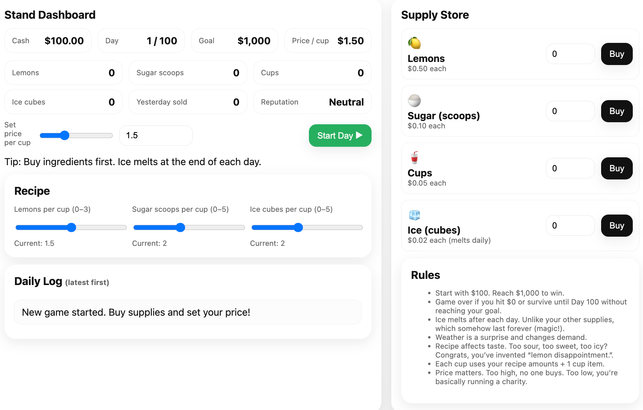Click the sugar icon in Supply Store
This screenshot has width=643, height=410.
(x=414, y=101)
